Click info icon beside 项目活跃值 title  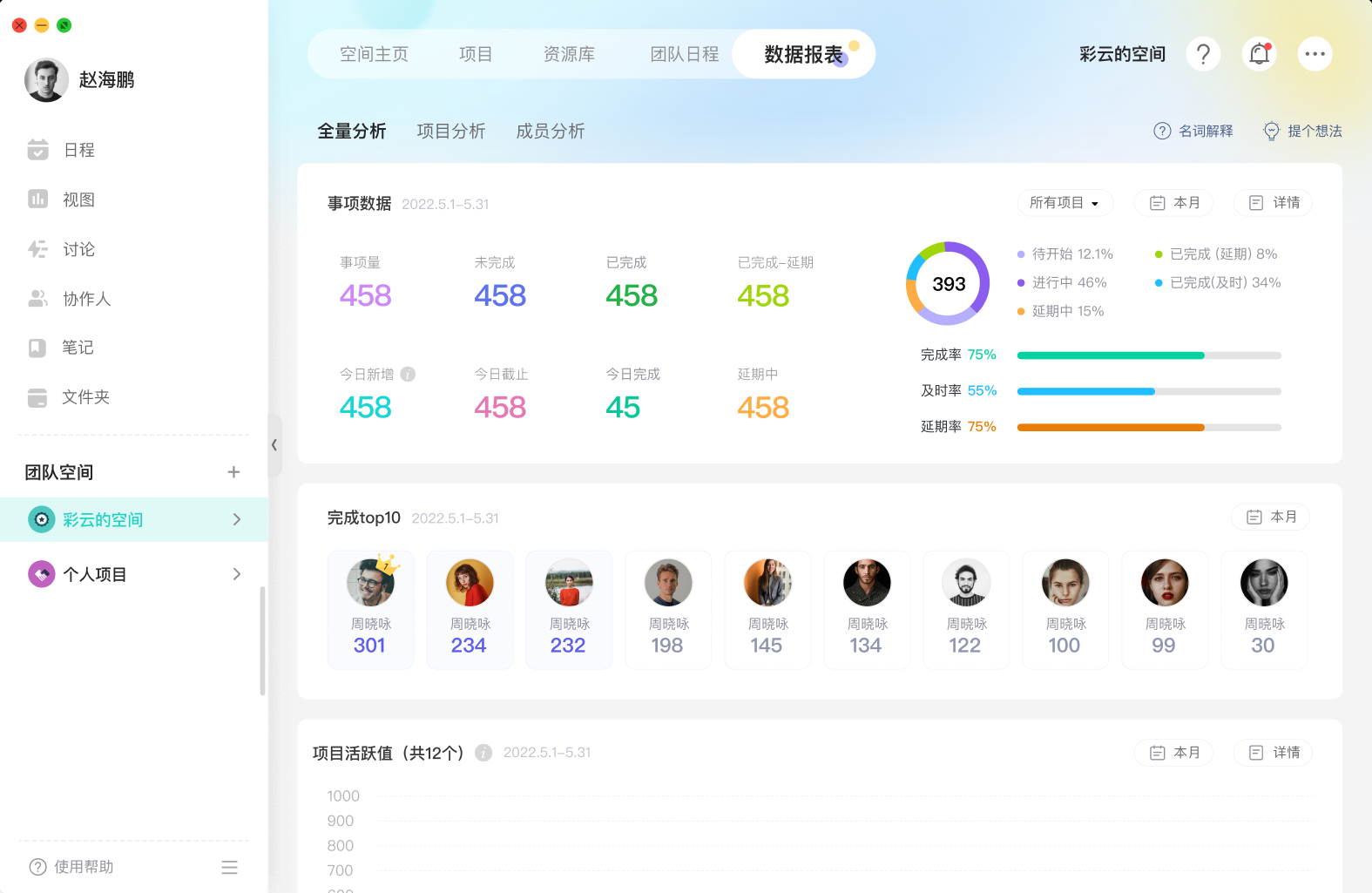pyautogui.click(x=484, y=753)
